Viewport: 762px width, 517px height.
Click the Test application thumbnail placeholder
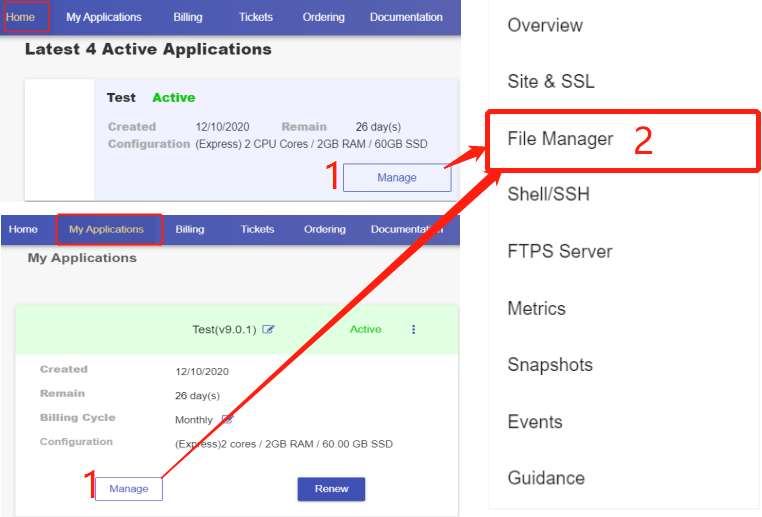[x=59, y=140]
